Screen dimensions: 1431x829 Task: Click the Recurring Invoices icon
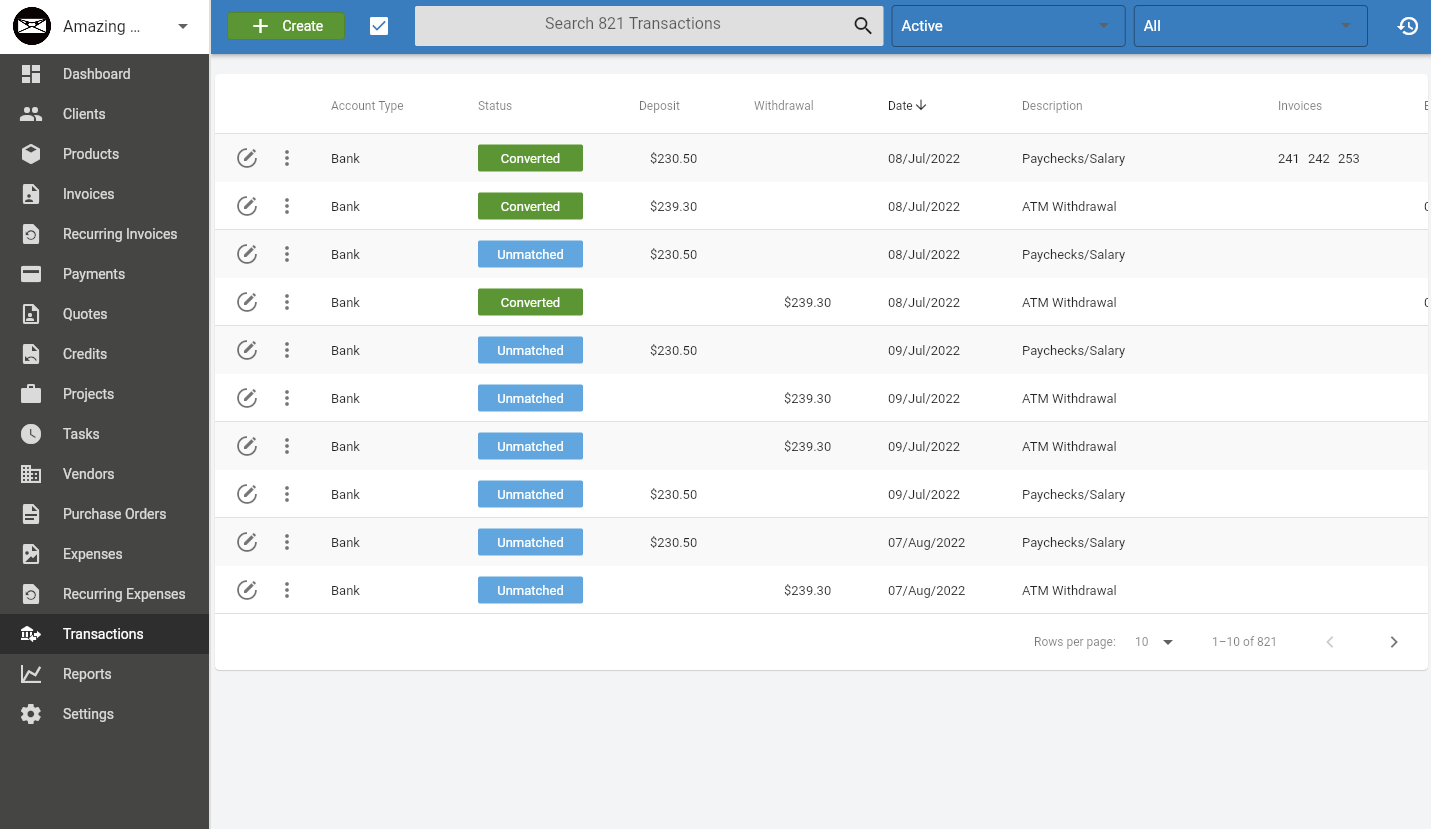coord(31,234)
